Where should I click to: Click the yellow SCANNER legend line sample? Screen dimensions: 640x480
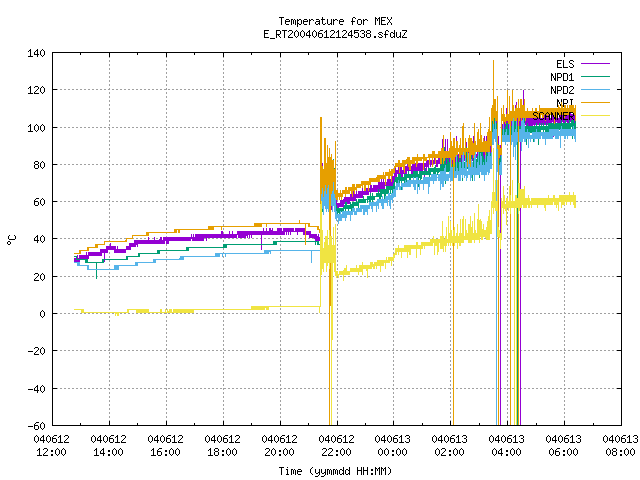click(595, 116)
